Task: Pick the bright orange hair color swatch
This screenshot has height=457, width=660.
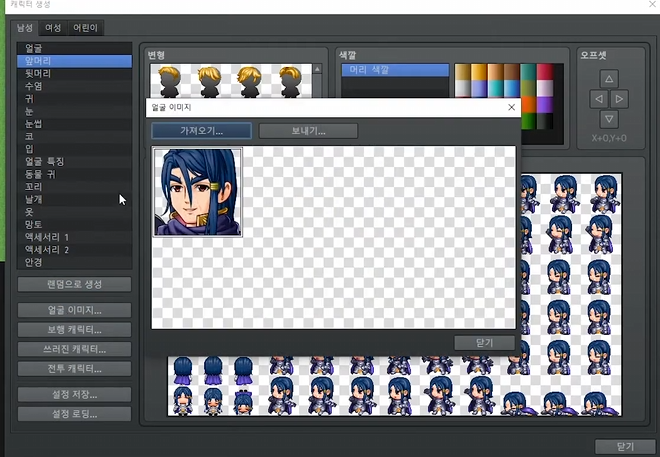Action: 528,105
